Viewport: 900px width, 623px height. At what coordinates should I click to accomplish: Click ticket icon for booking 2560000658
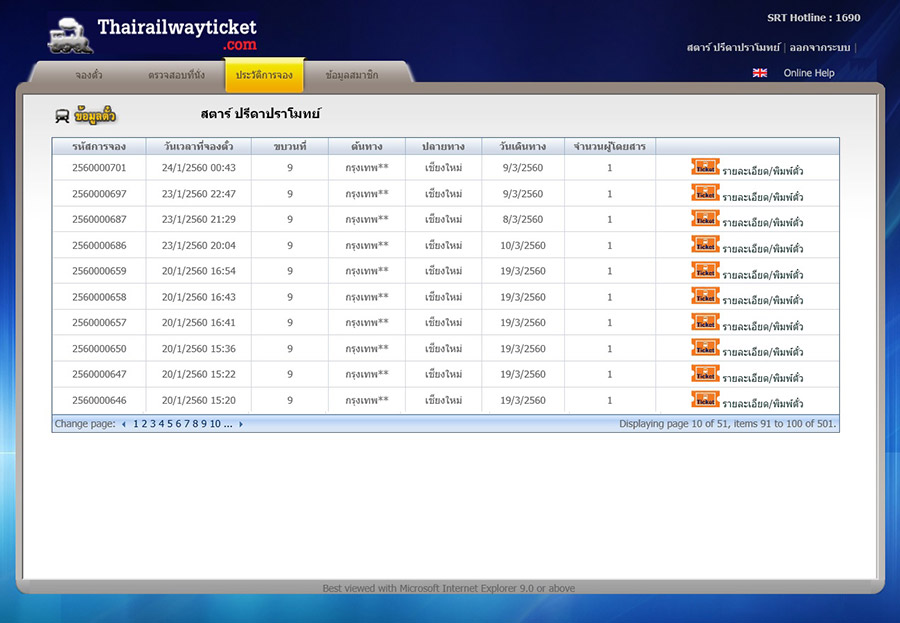click(705, 296)
